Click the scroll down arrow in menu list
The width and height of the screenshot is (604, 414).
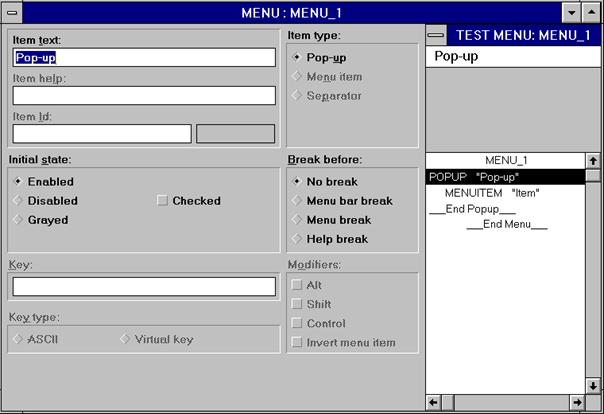pos(592,385)
